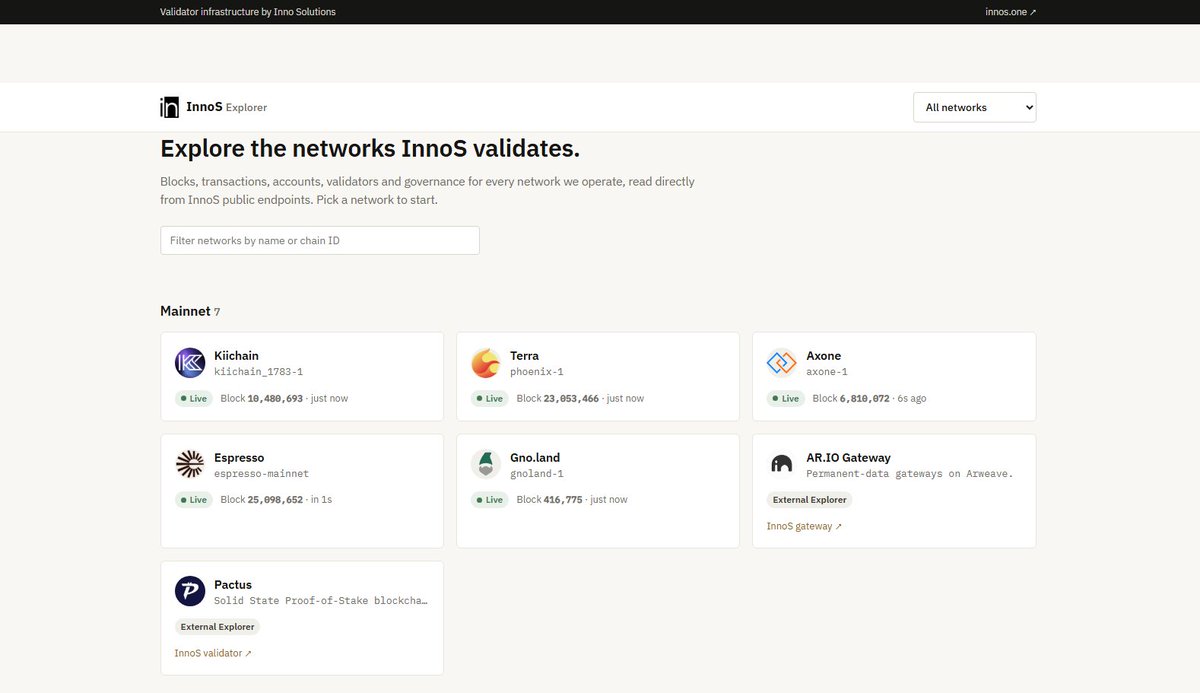
Task: Open the Terra network card title
Action: click(524, 356)
